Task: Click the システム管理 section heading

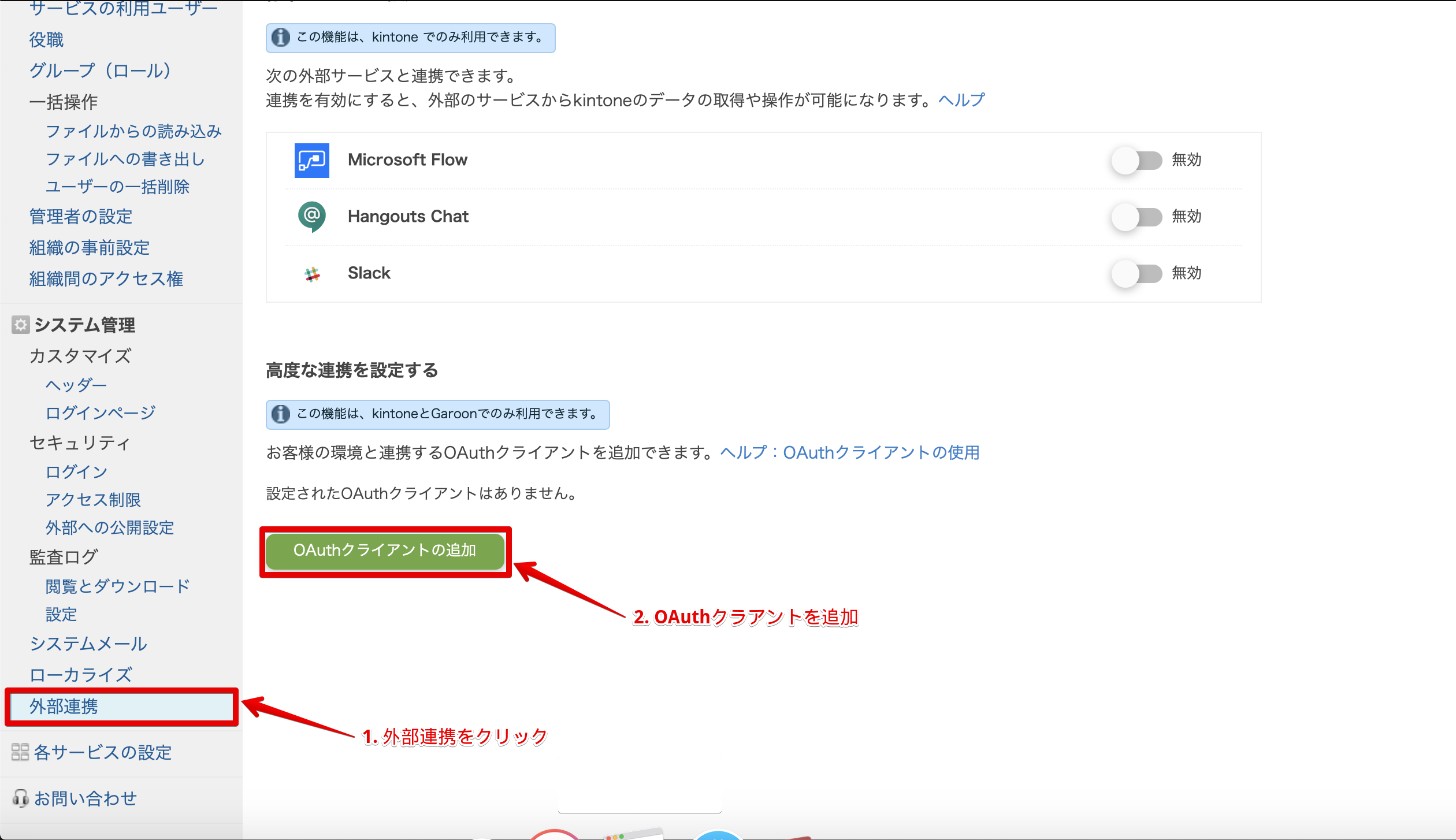Action: tap(85, 325)
